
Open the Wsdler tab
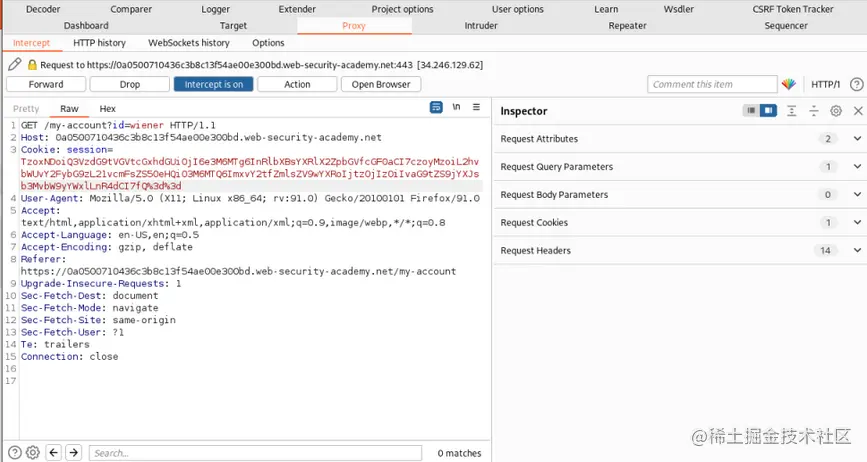[x=678, y=9]
